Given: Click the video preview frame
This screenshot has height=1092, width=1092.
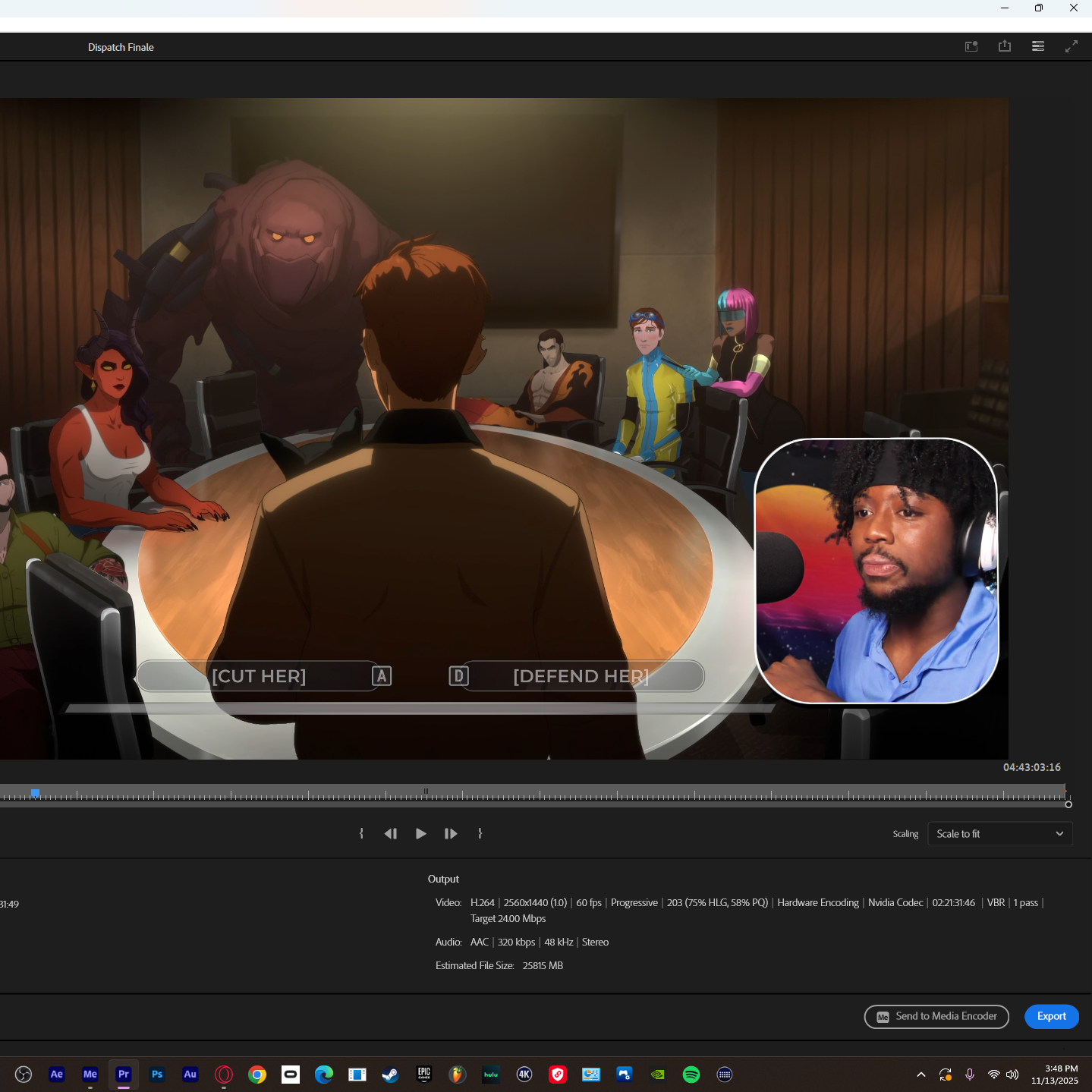Looking at the screenshot, I should tap(504, 428).
